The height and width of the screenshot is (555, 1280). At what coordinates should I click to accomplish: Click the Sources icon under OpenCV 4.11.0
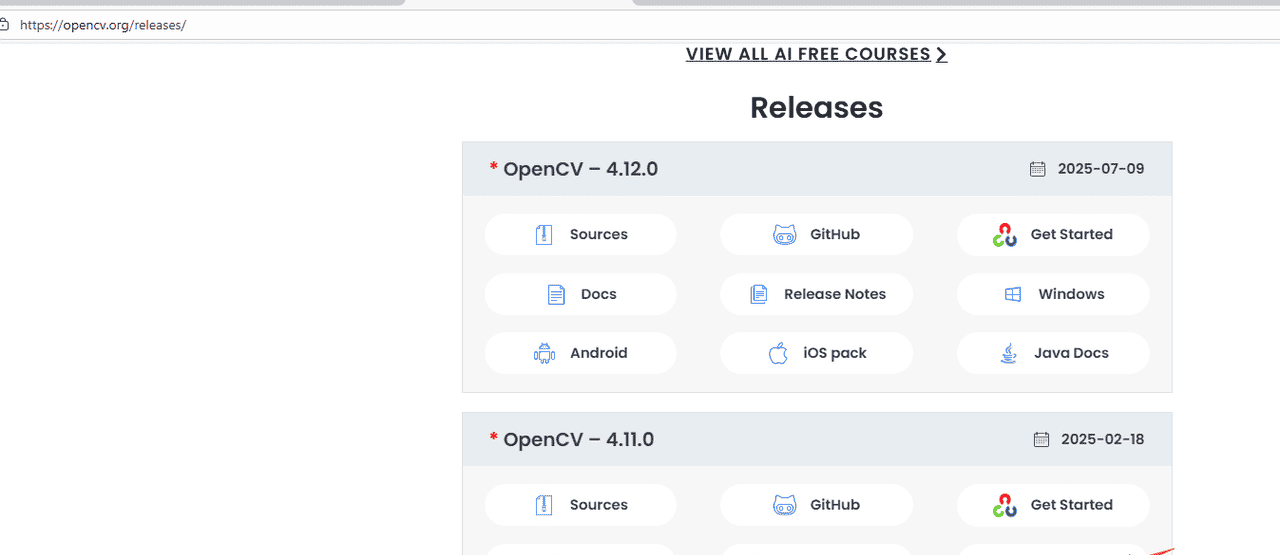[544, 506]
